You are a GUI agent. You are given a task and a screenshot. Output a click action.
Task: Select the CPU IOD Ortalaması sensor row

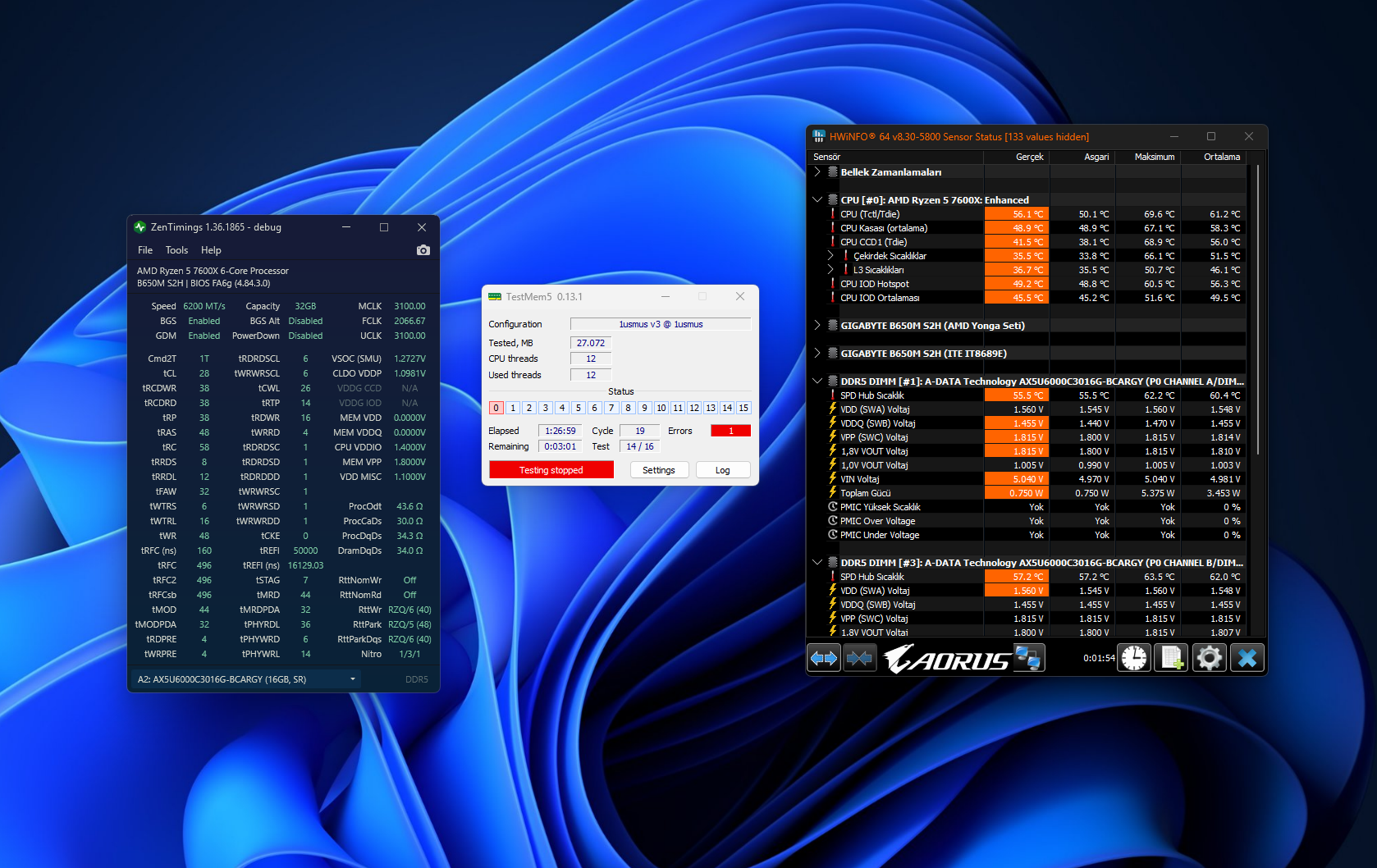point(1027,298)
